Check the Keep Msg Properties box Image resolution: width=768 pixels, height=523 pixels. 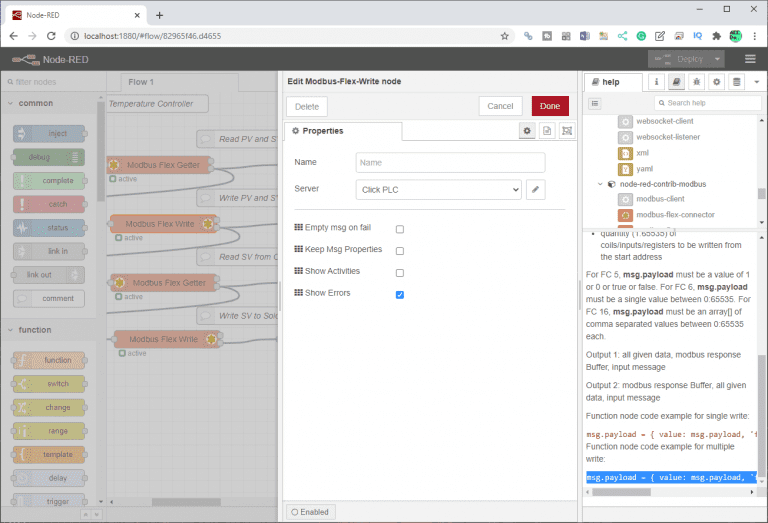point(400,250)
